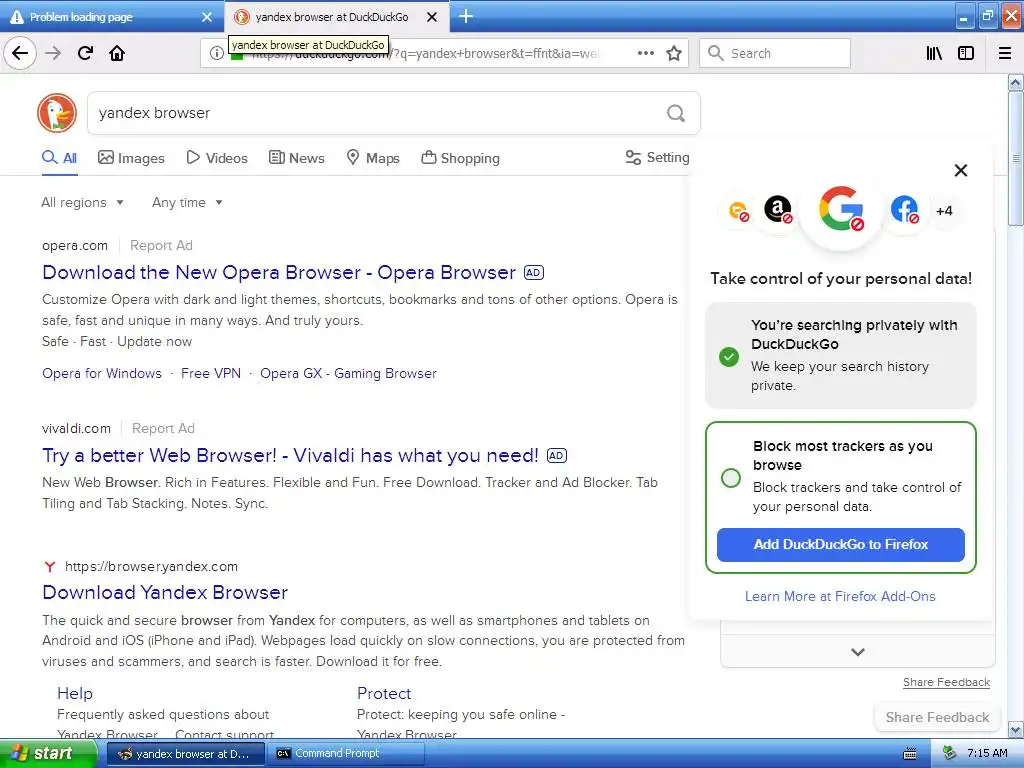
Task: Click Add DuckDuckGo to Firefox button
Action: click(840, 545)
